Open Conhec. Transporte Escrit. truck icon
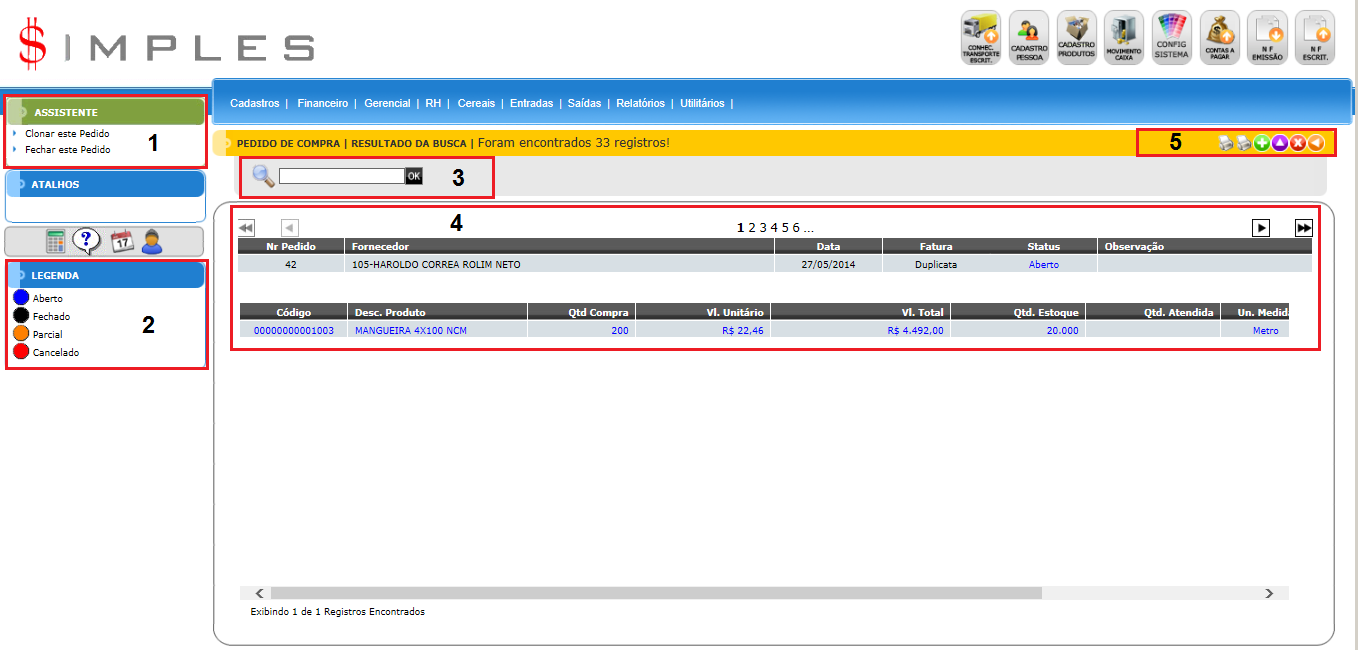The height and width of the screenshot is (650, 1358). tap(980, 38)
